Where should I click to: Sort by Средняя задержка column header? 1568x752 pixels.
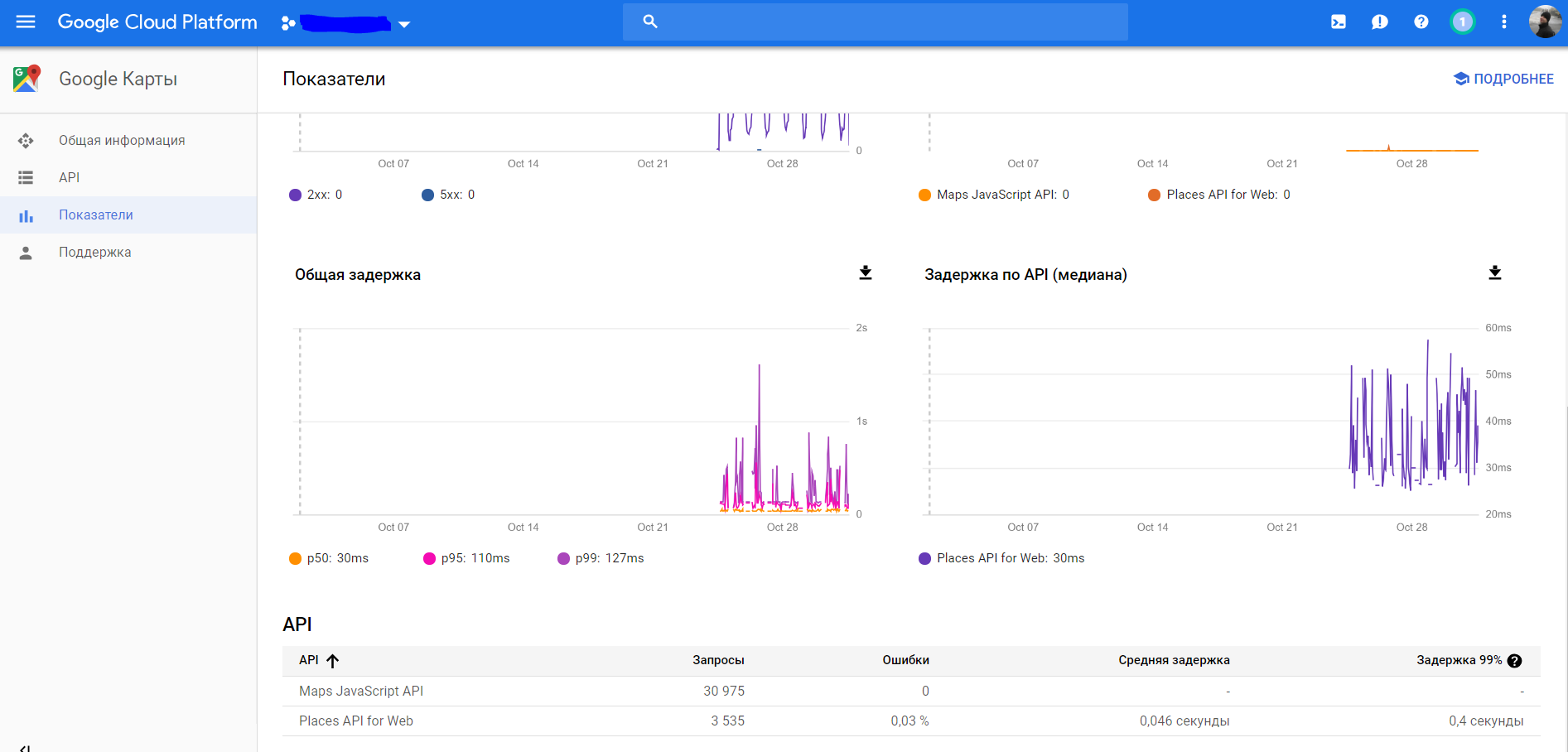[x=1174, y=660]
